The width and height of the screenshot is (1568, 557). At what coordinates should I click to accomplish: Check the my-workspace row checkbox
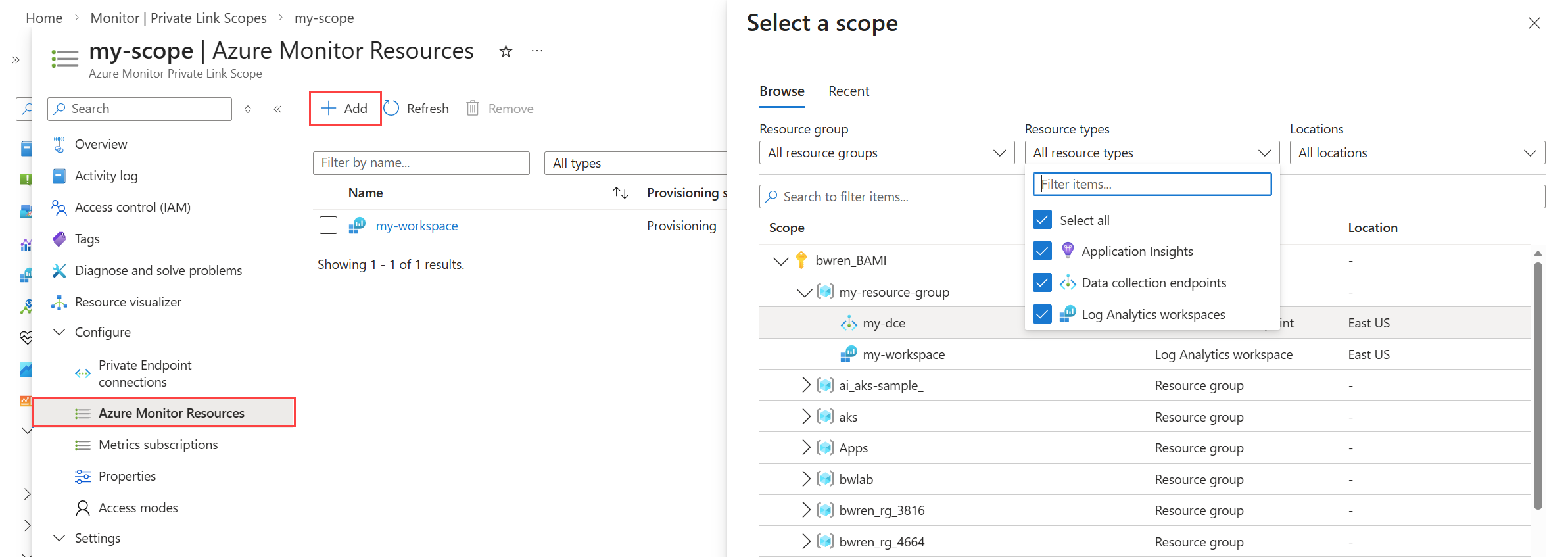[x=328, y=226]
